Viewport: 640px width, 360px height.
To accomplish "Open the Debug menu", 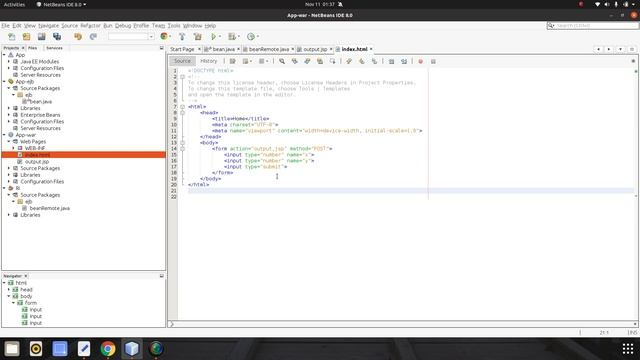I will pyautogui.click(x=123, y=25).
